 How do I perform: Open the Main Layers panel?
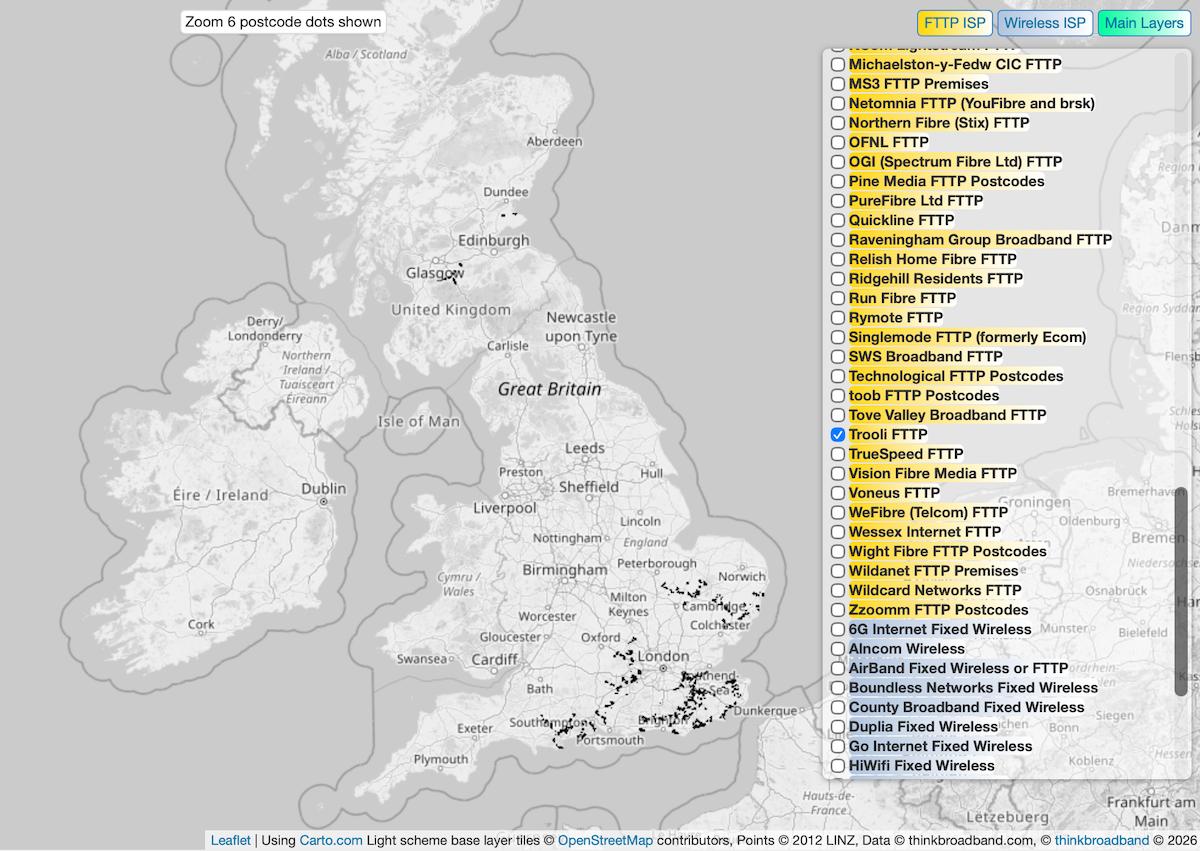pyautogui.click(x=1143, y=22)
